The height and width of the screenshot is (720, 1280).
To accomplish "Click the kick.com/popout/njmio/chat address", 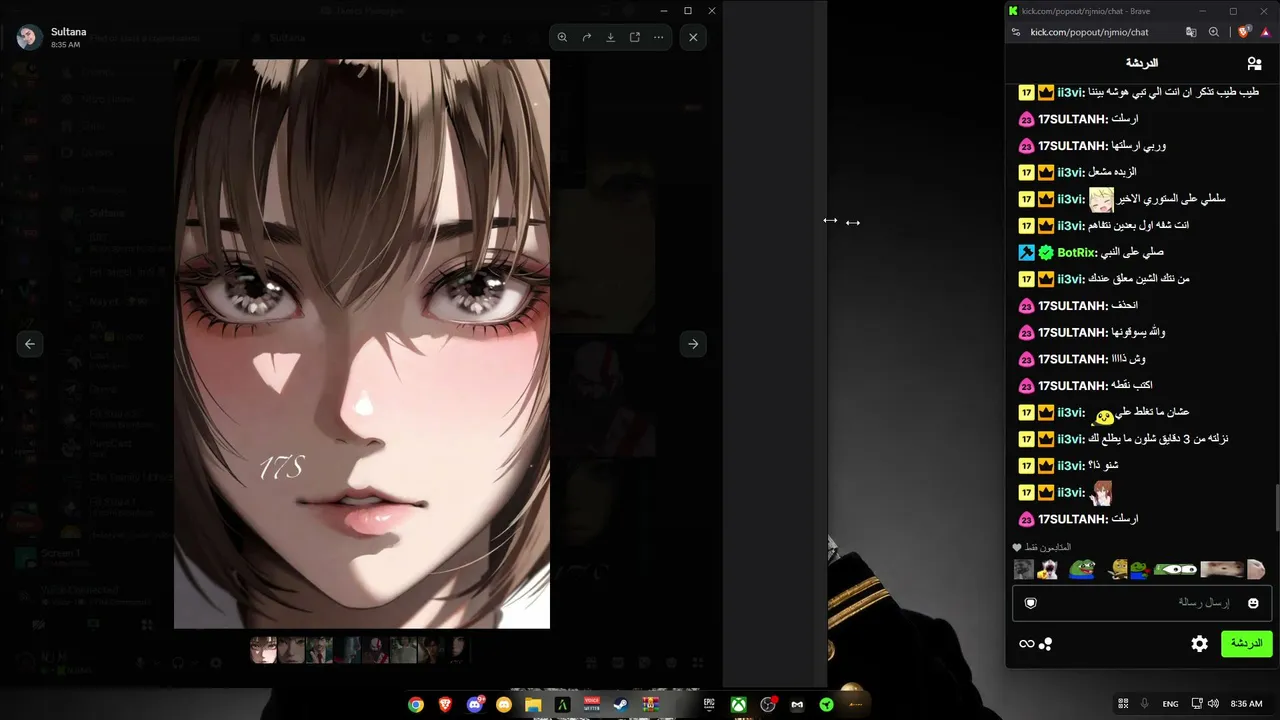I will tap(1089, 32).
